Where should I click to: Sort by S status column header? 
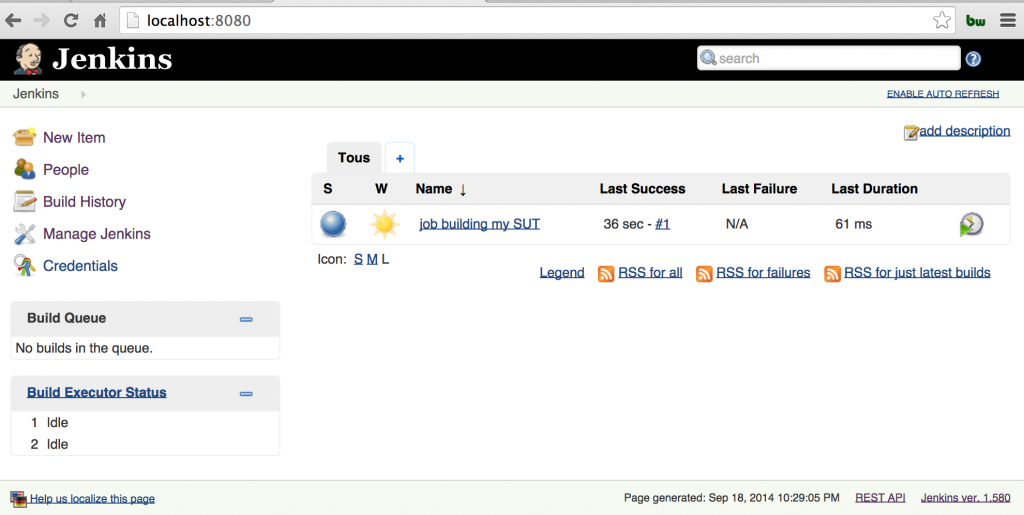click(328, 189)
